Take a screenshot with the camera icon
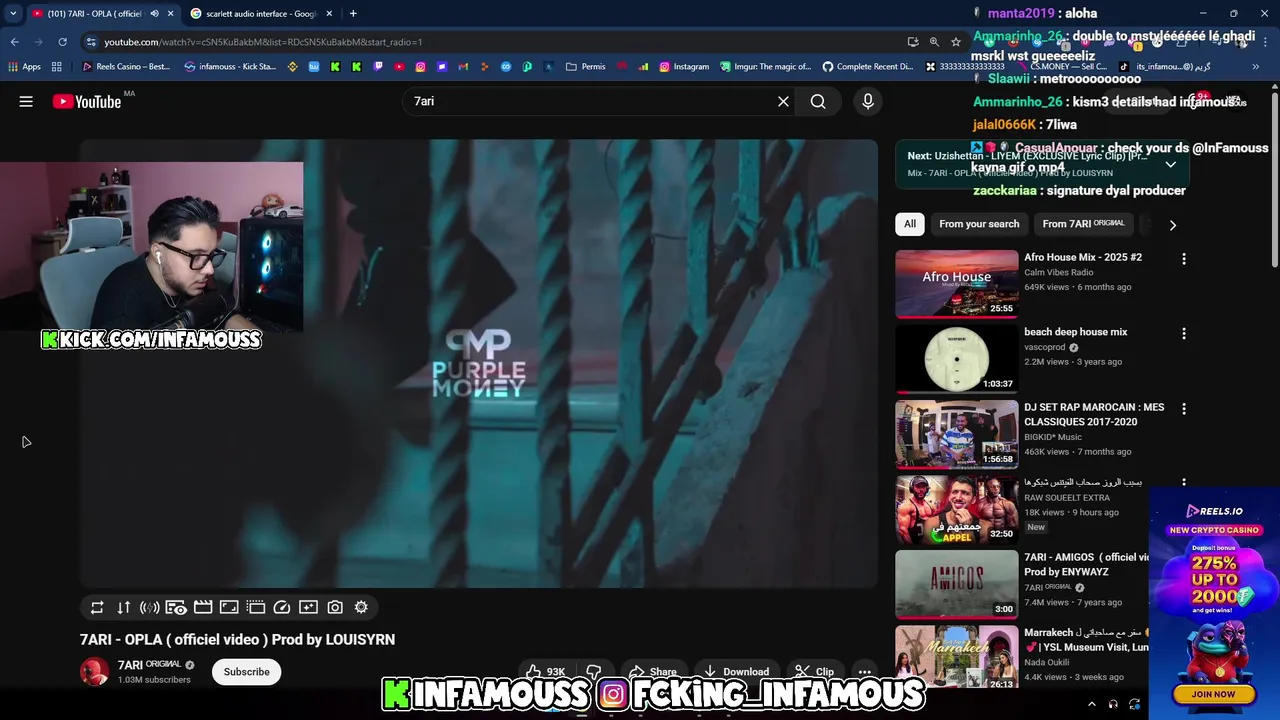Image resolution: width=1280 pixels, height=720 pixels. (x=335, y=607)
